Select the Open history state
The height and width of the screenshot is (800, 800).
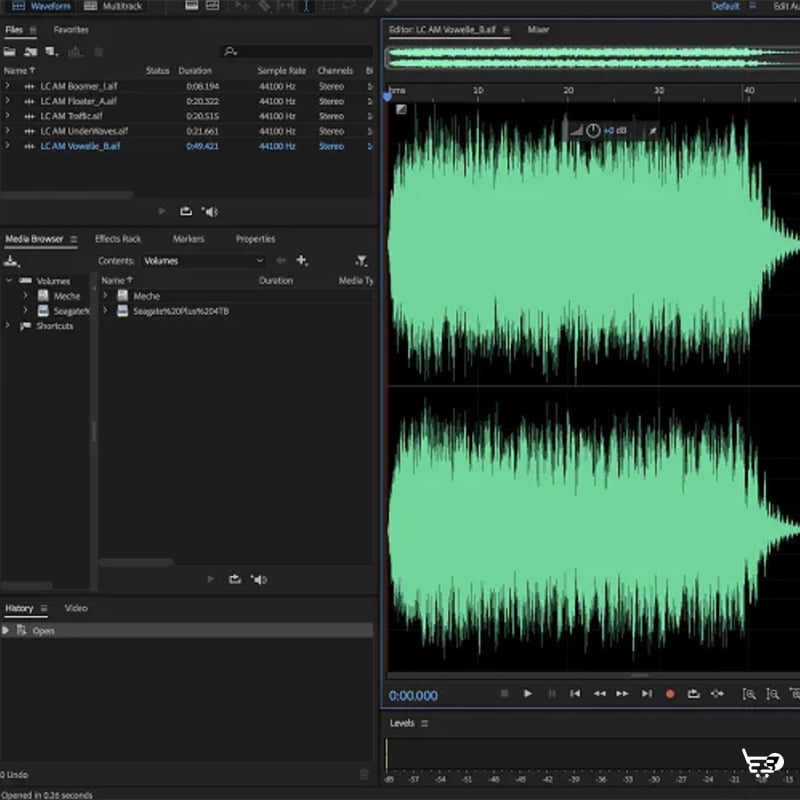click(x=187, y=631)
